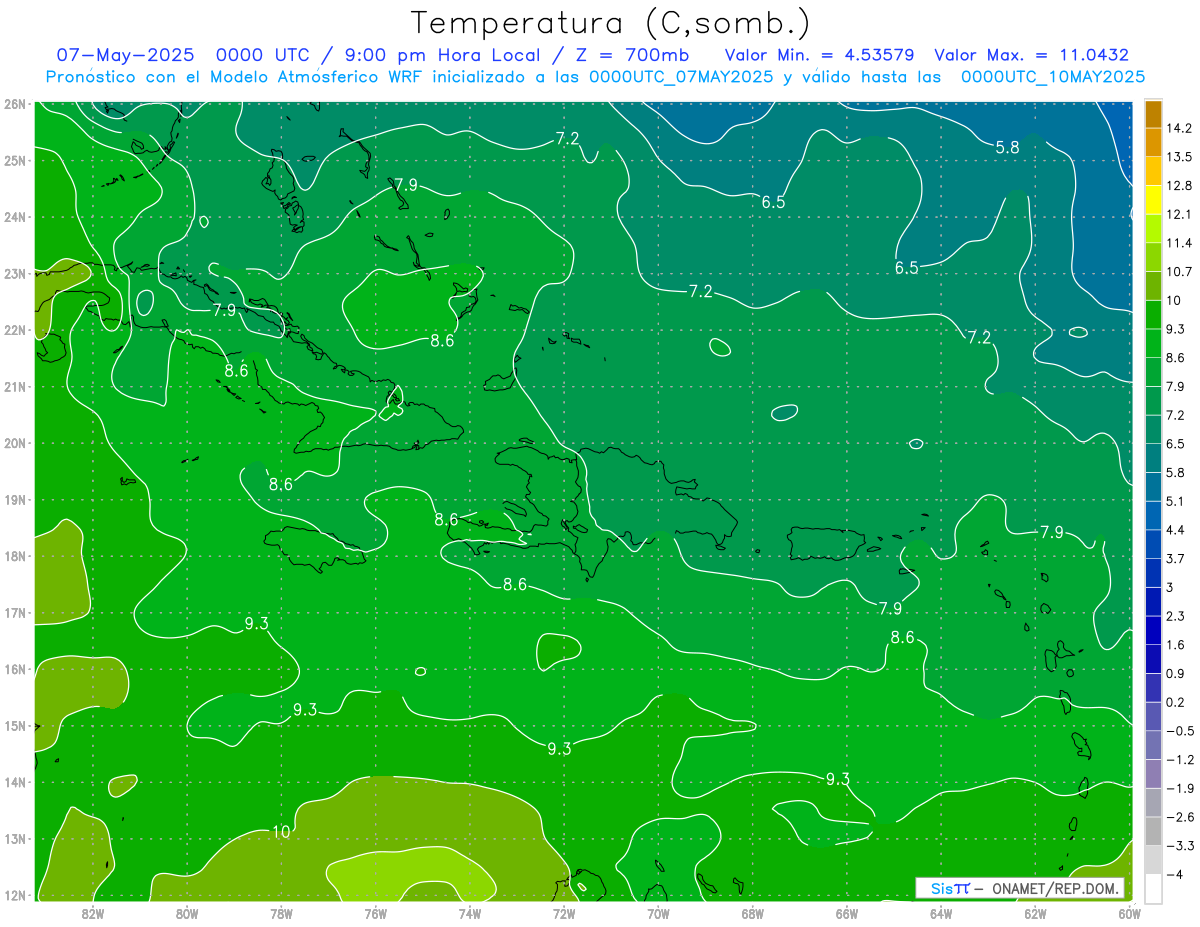Click the 82W longitude axis label
Image resolution: width=1200 pixels, height=927 pixels.
93,913
